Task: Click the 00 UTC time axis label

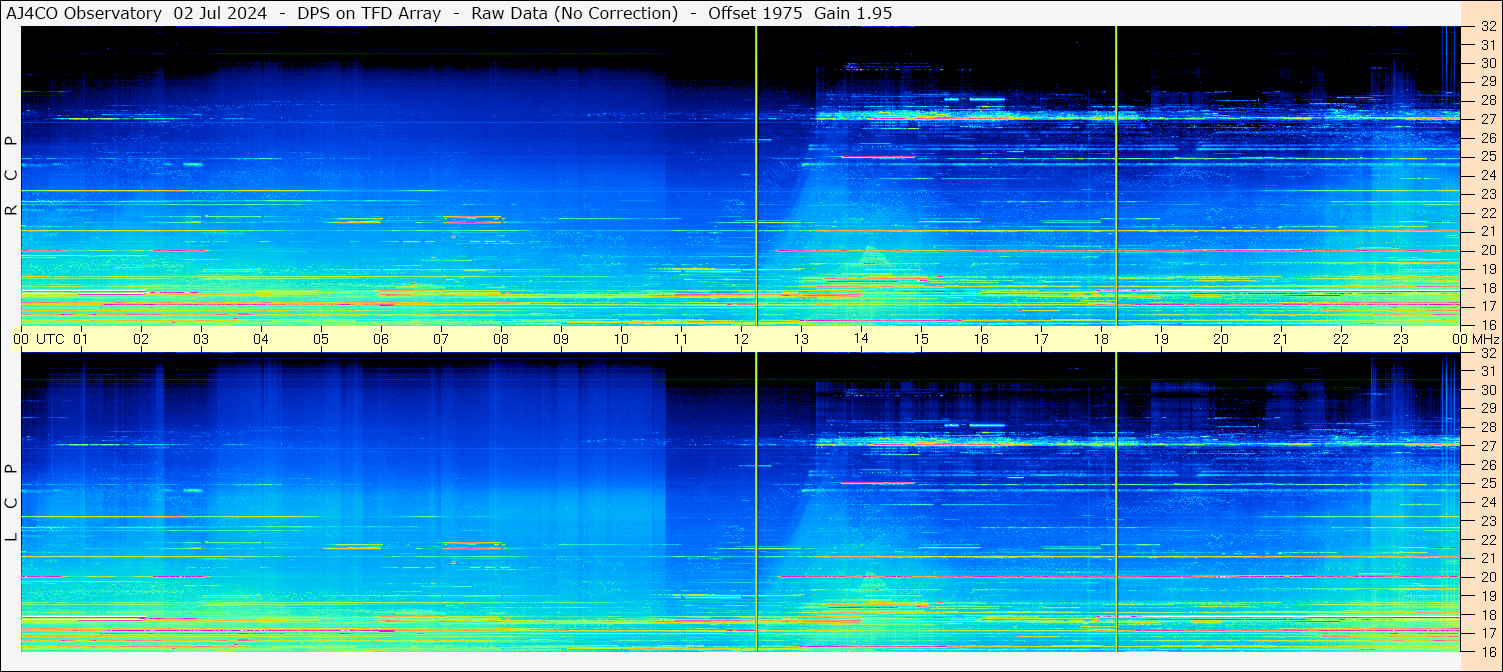Action: coord(39,340)
